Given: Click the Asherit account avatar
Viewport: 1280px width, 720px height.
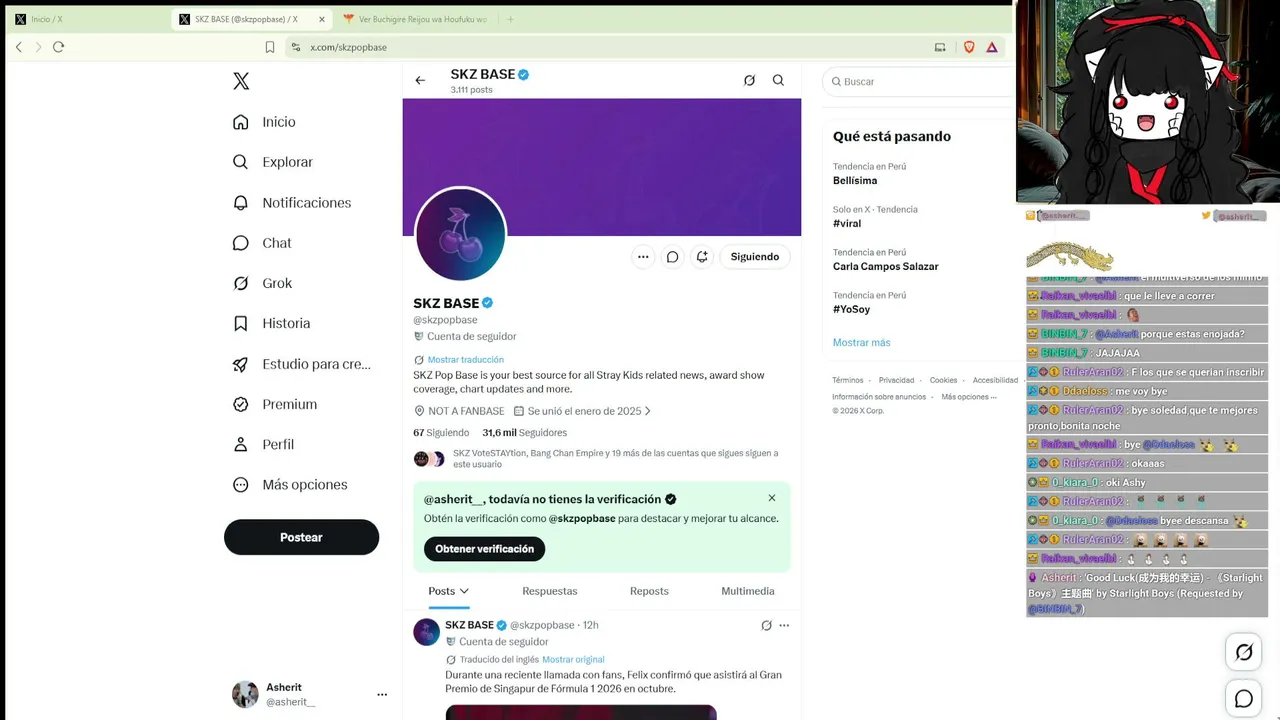Looking at the screenshot, I should pos(245,694).
